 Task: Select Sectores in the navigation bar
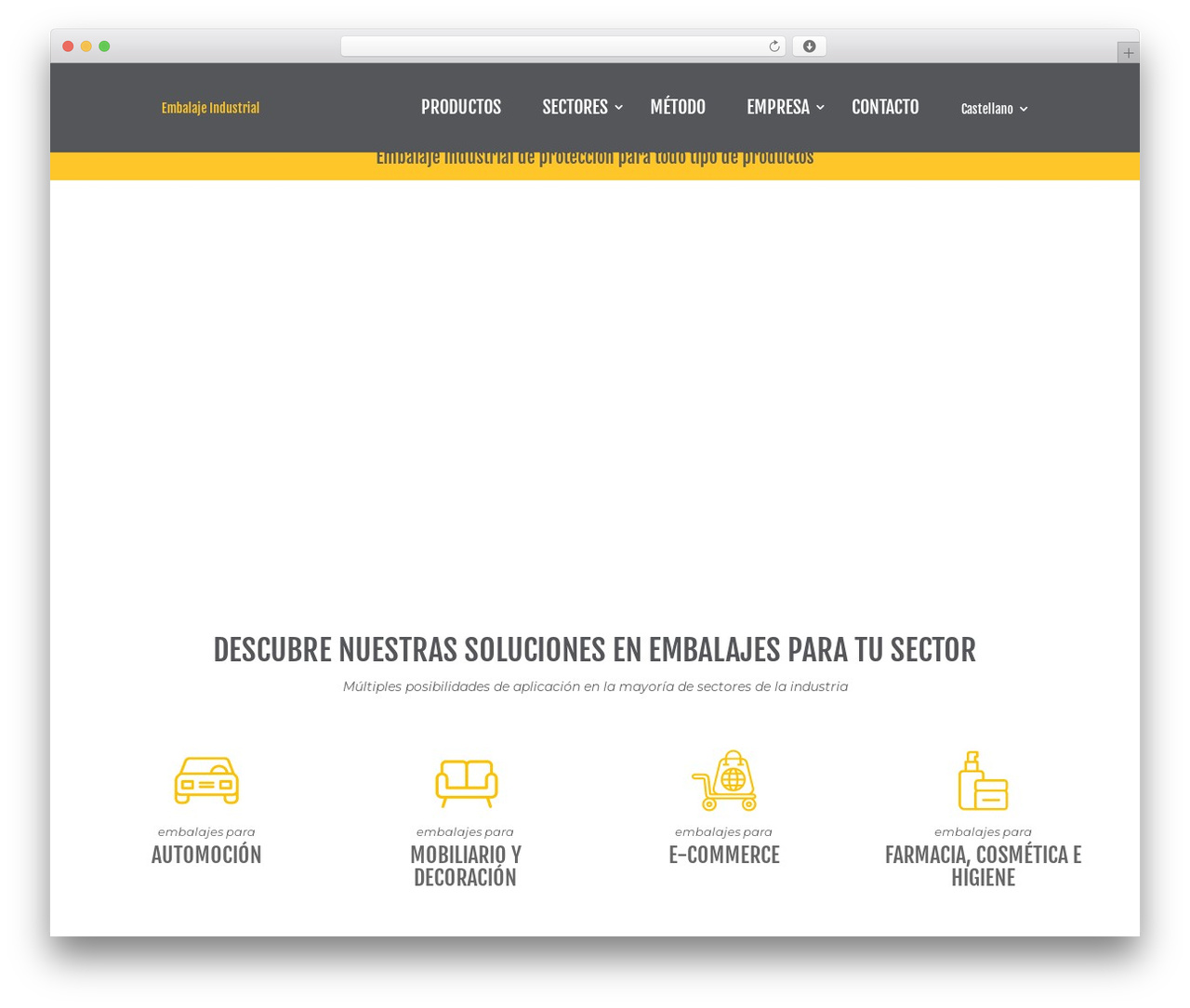click(x=575, y=107)
